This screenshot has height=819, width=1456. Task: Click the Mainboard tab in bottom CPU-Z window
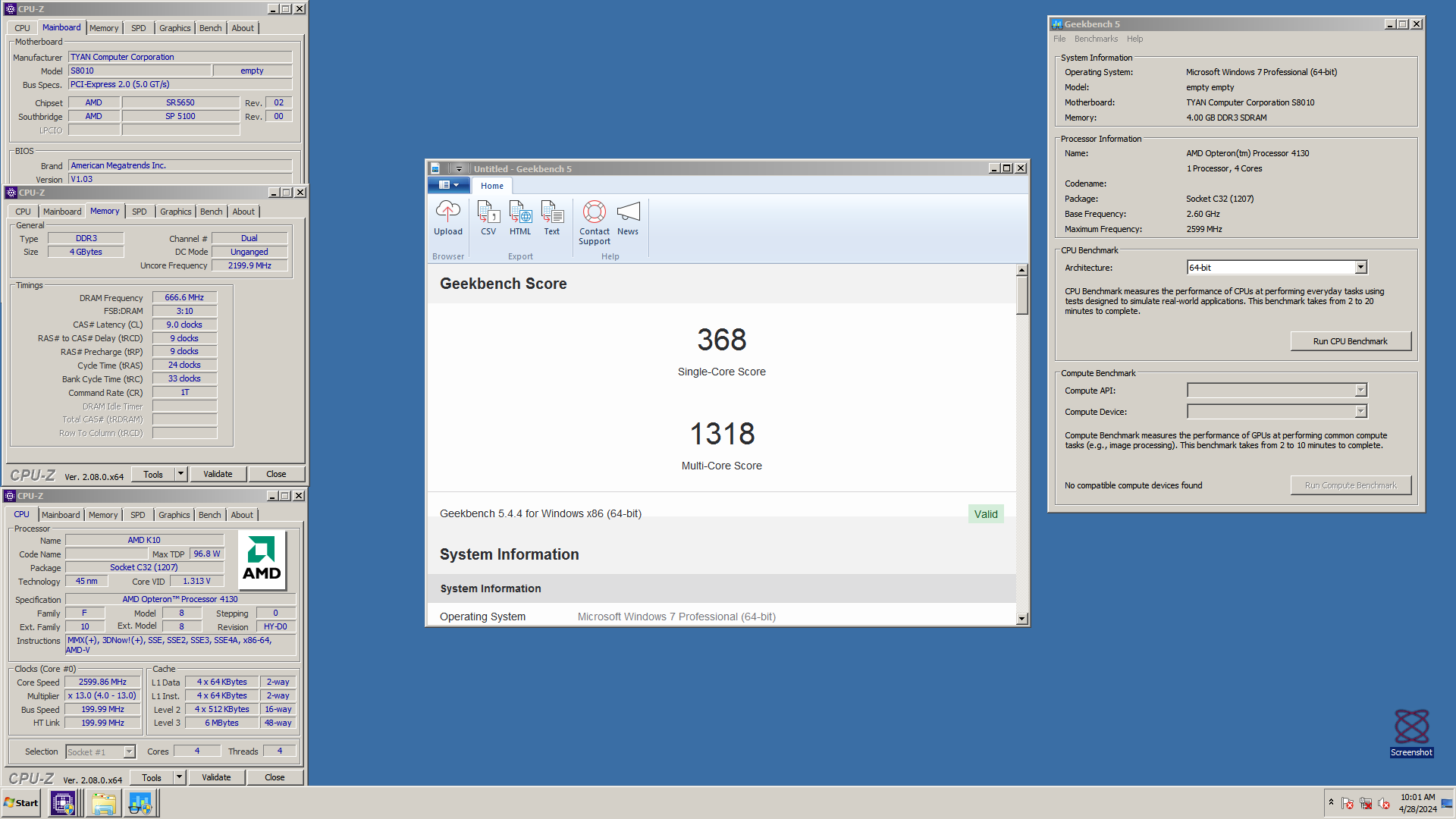(x=61, y=515)
